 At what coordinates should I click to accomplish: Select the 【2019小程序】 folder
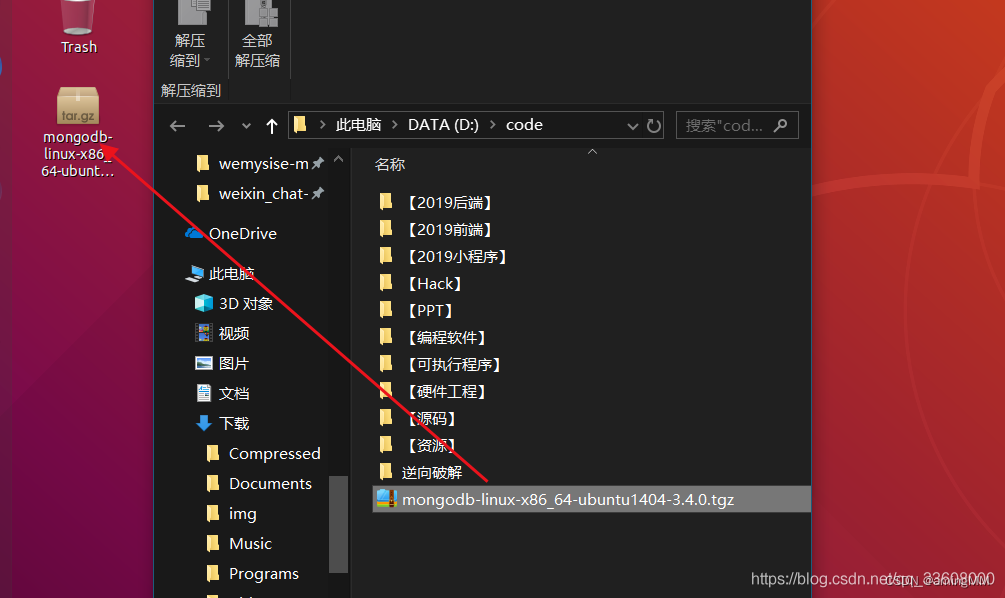[444, 256]
